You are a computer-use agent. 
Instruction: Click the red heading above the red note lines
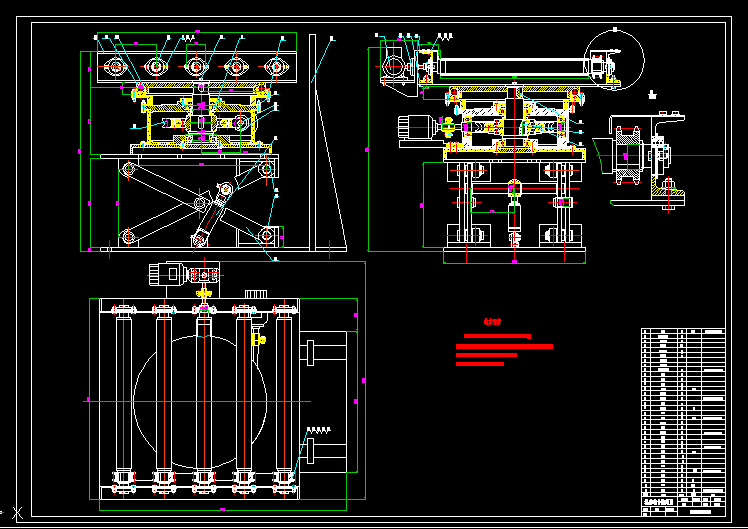492,322
